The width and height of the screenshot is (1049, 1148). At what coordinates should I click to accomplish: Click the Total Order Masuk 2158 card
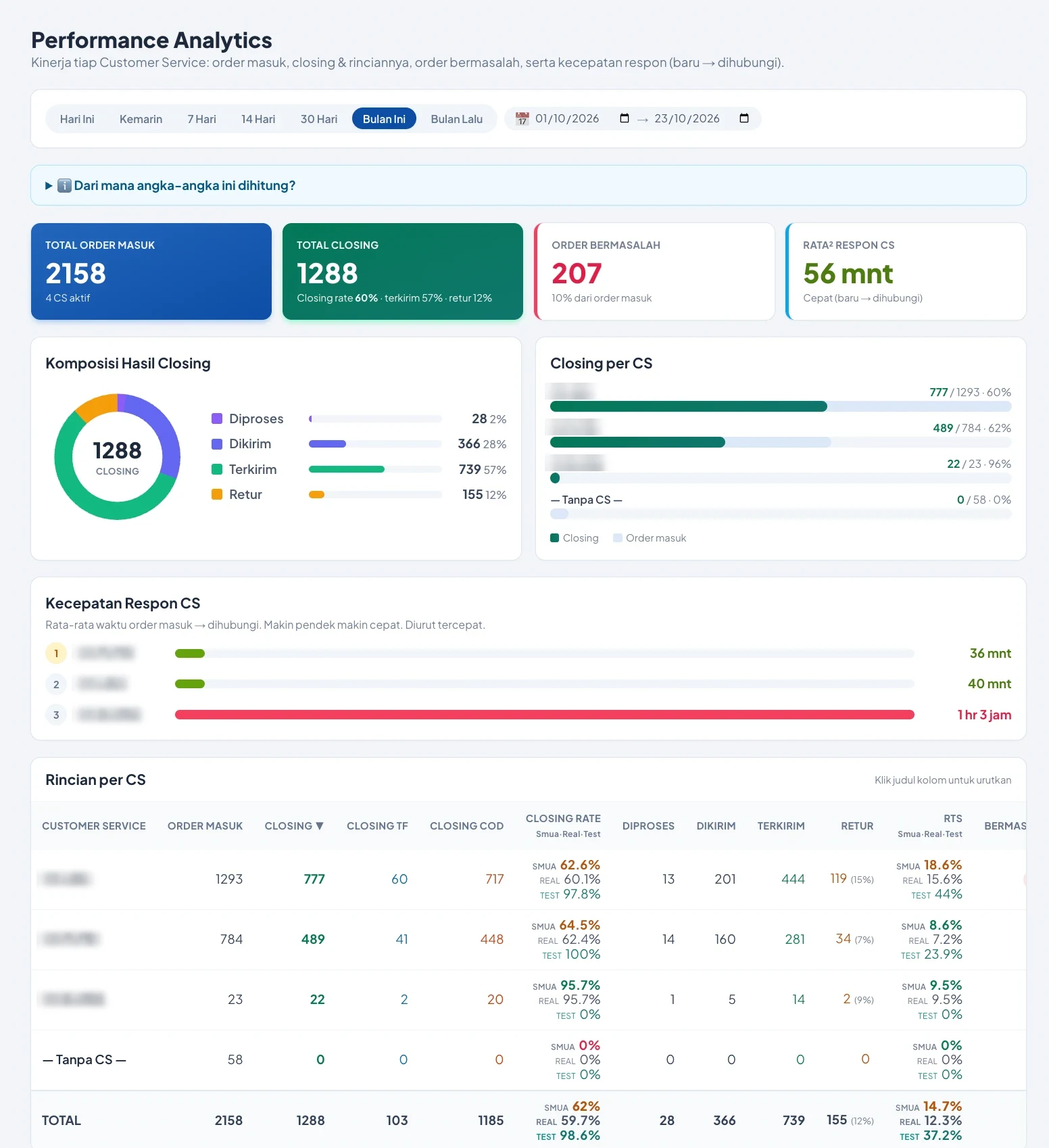(x=151, y=271)
